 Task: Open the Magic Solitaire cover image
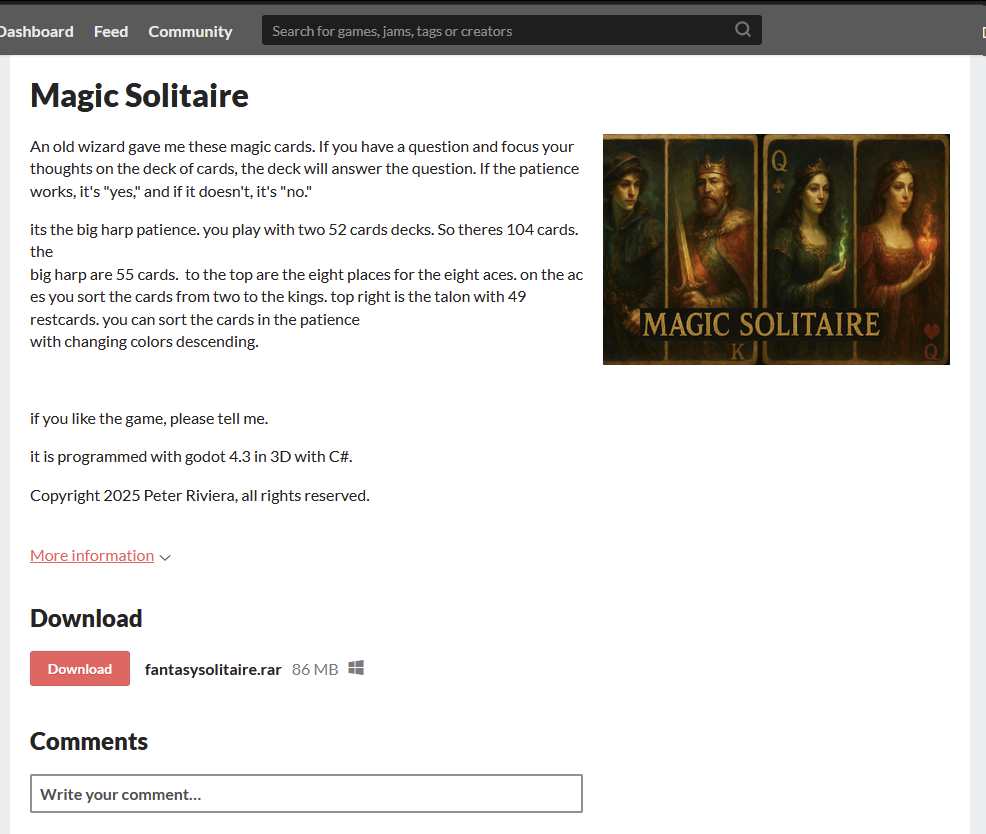point(776,249)
